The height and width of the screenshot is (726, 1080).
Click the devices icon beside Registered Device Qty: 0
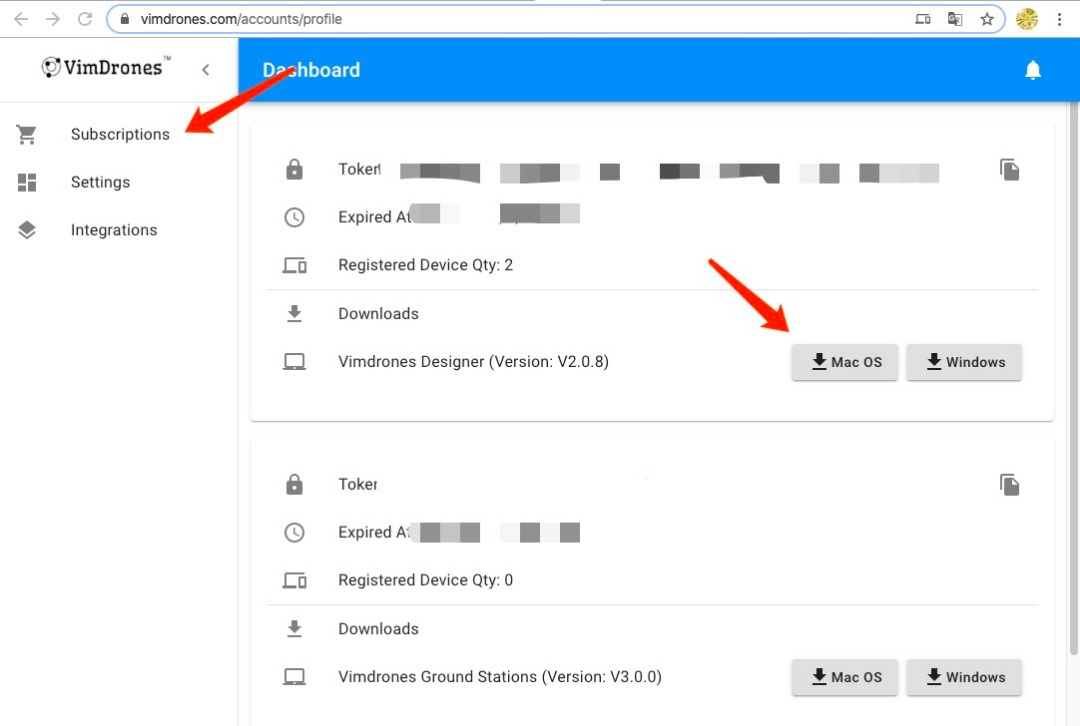tap(295, 581)
